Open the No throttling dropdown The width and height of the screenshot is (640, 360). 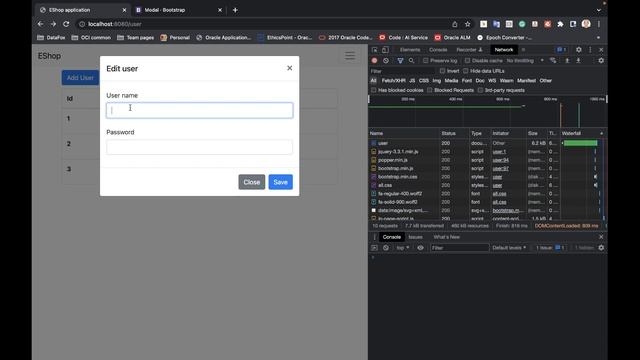click(x=525, y=60)
